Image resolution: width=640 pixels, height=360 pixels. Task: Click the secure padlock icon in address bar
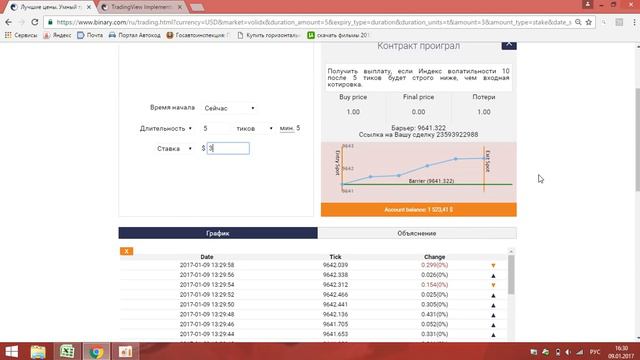coord(50,22)
